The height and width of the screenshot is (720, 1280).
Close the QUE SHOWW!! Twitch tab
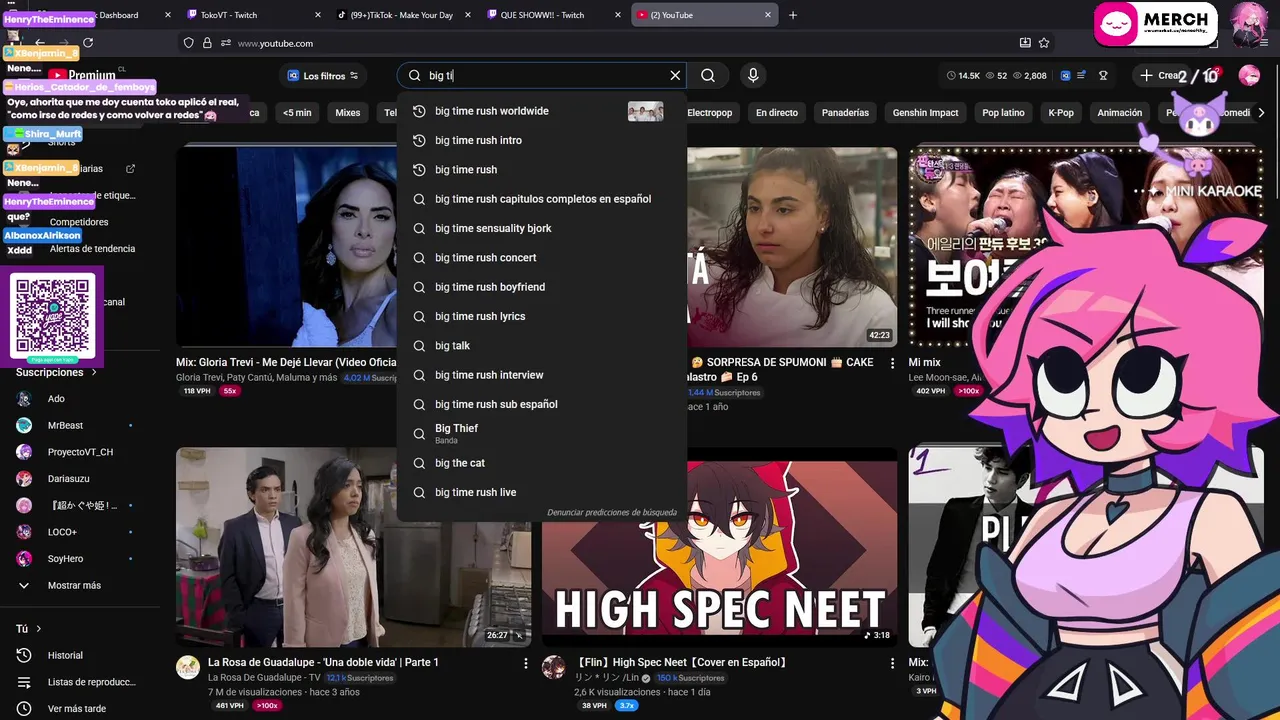pos(618,15)
